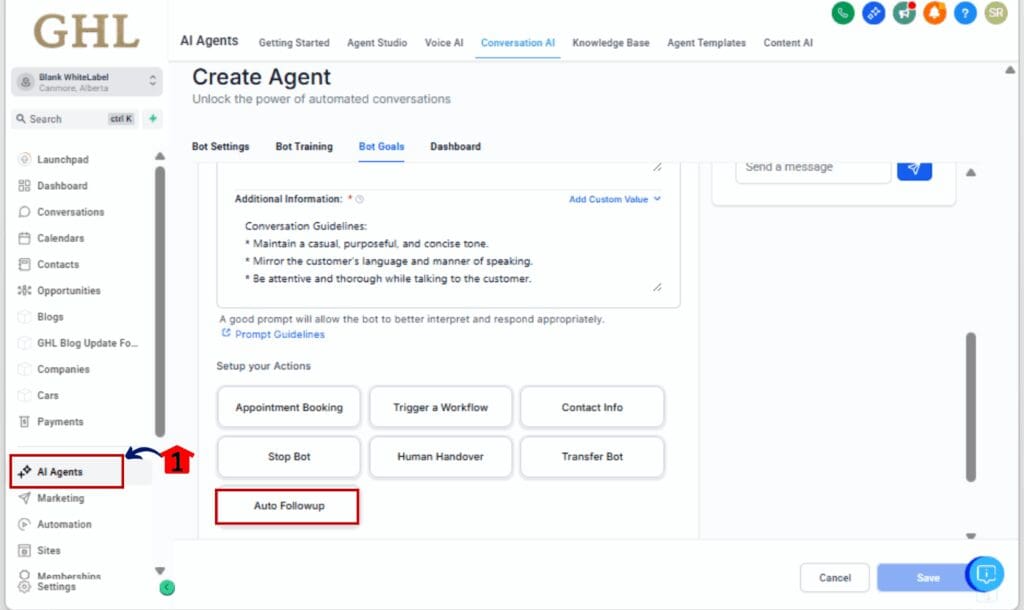Select the Trigger a Workflow action
This screenshot has height=610, width=1024.
pyautogui.click(x=440, y=407)
